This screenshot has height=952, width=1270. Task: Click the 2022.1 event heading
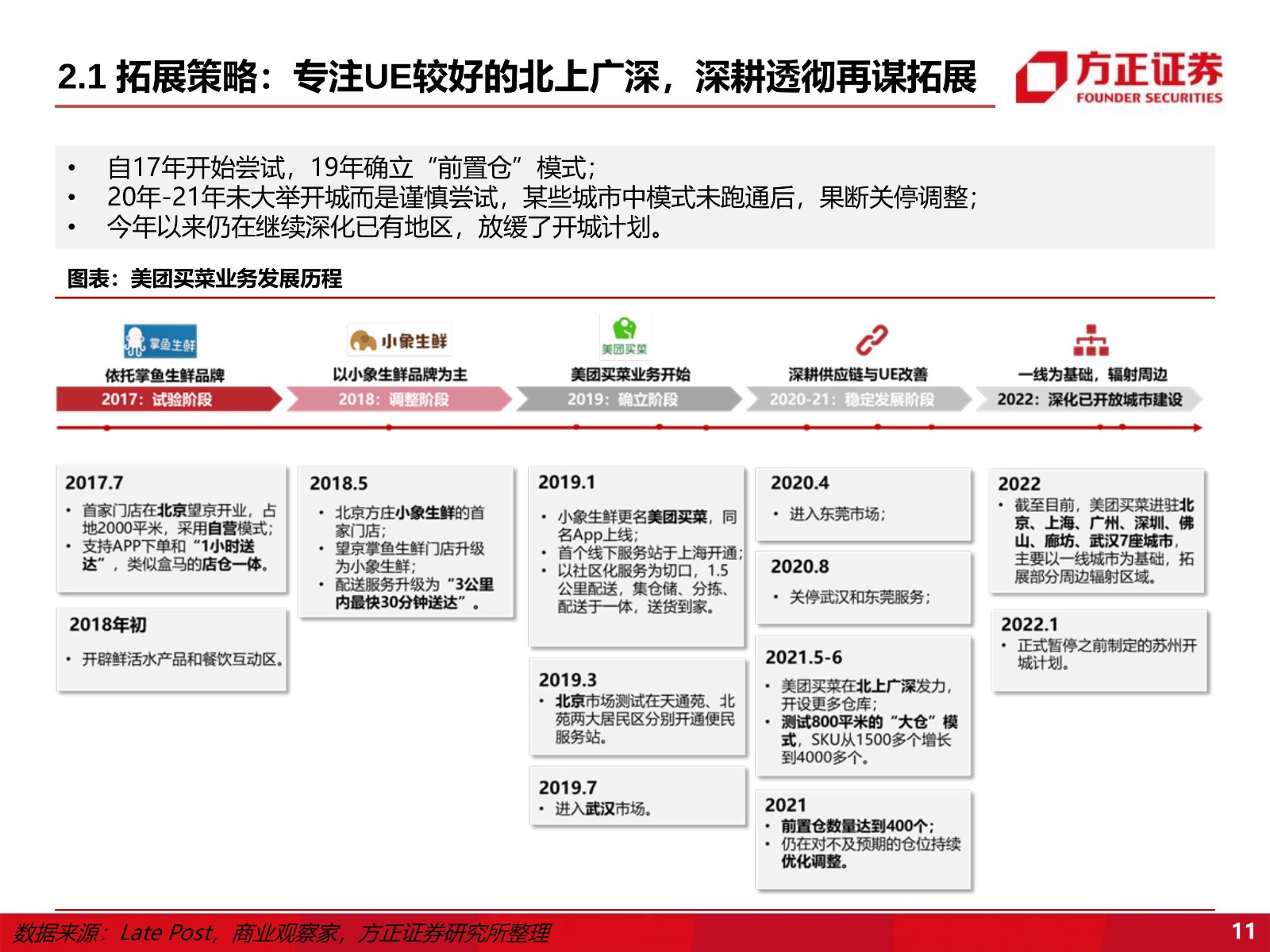coord(1029,624)
